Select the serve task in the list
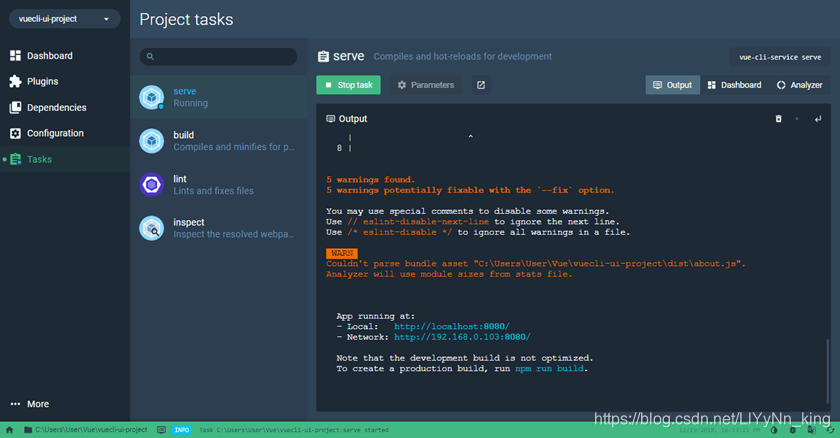Image resolution: width=840 pixels, height=438 pixels. click(219, 97)
